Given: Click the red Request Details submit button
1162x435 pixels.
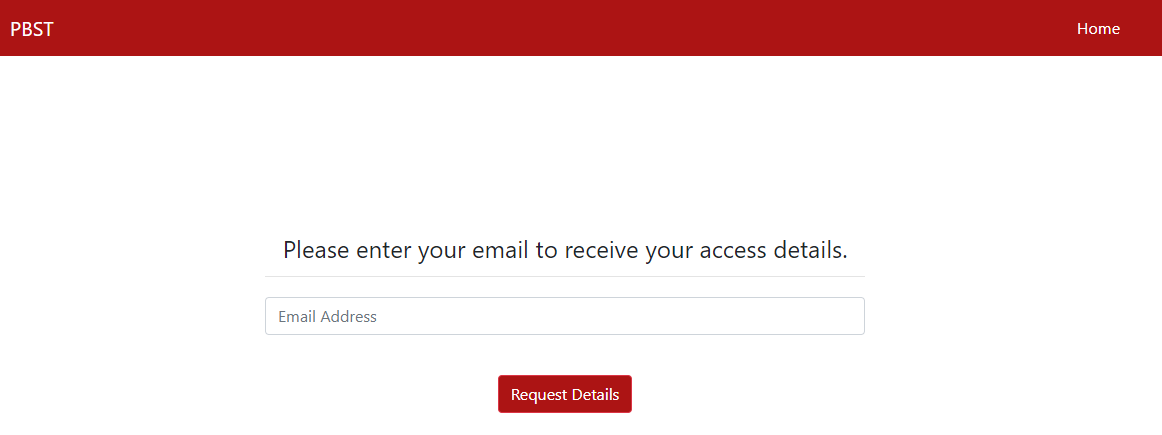Looking at the screenshot, I should (565, 394).
